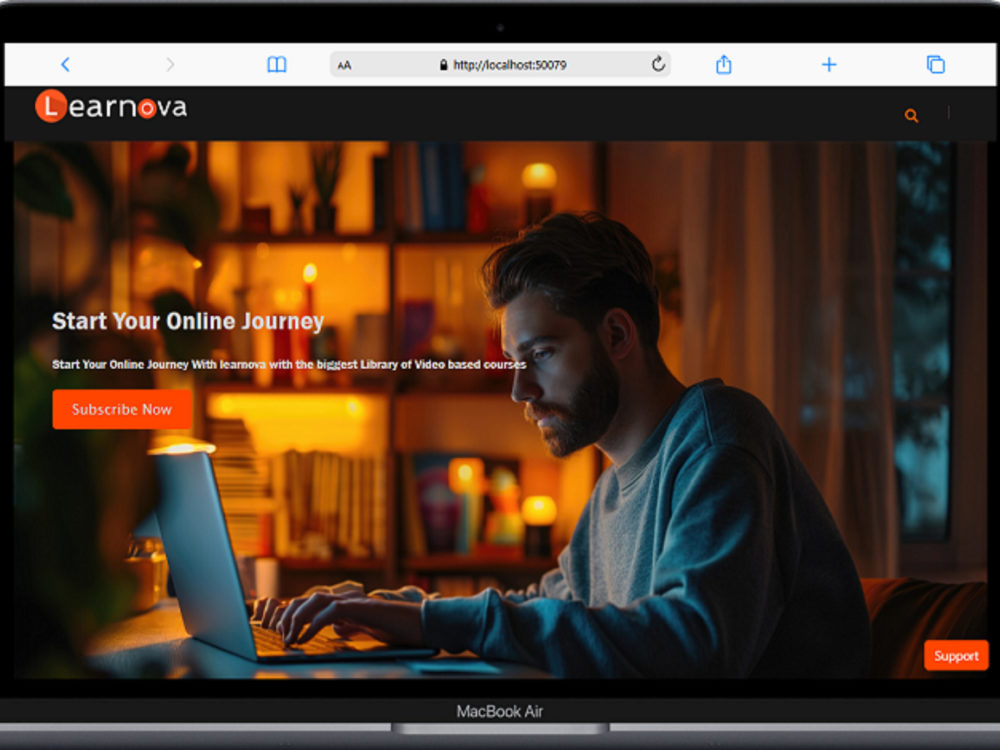The height and width of the screenshot is (750, 1000).
Task: Click the forward navigation arrow
Action: (170, 64)
